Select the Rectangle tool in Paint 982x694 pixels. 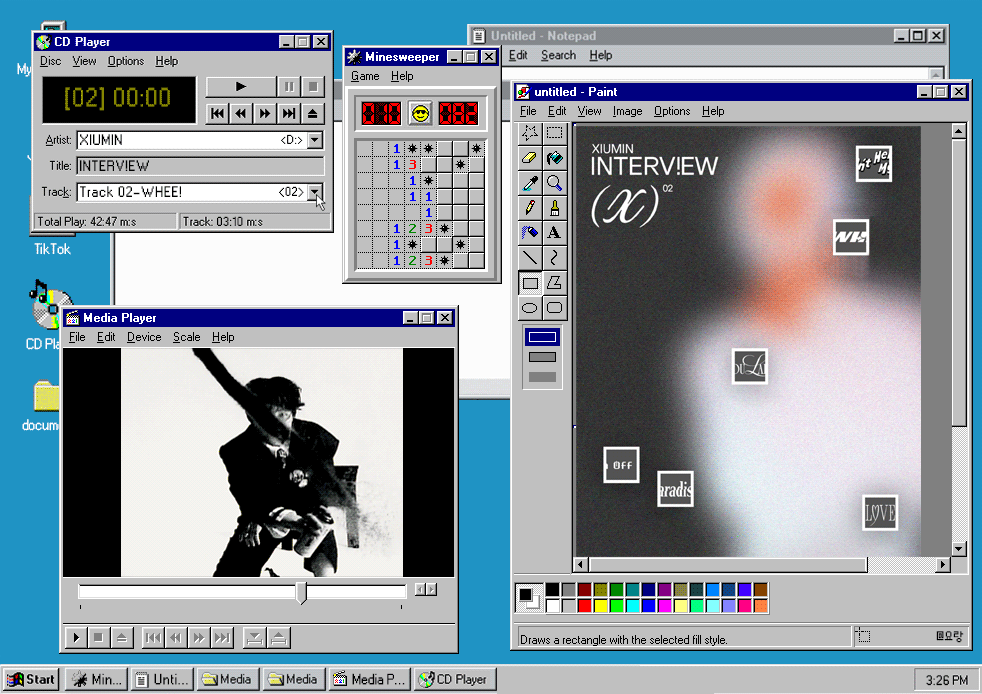point(530,283)
